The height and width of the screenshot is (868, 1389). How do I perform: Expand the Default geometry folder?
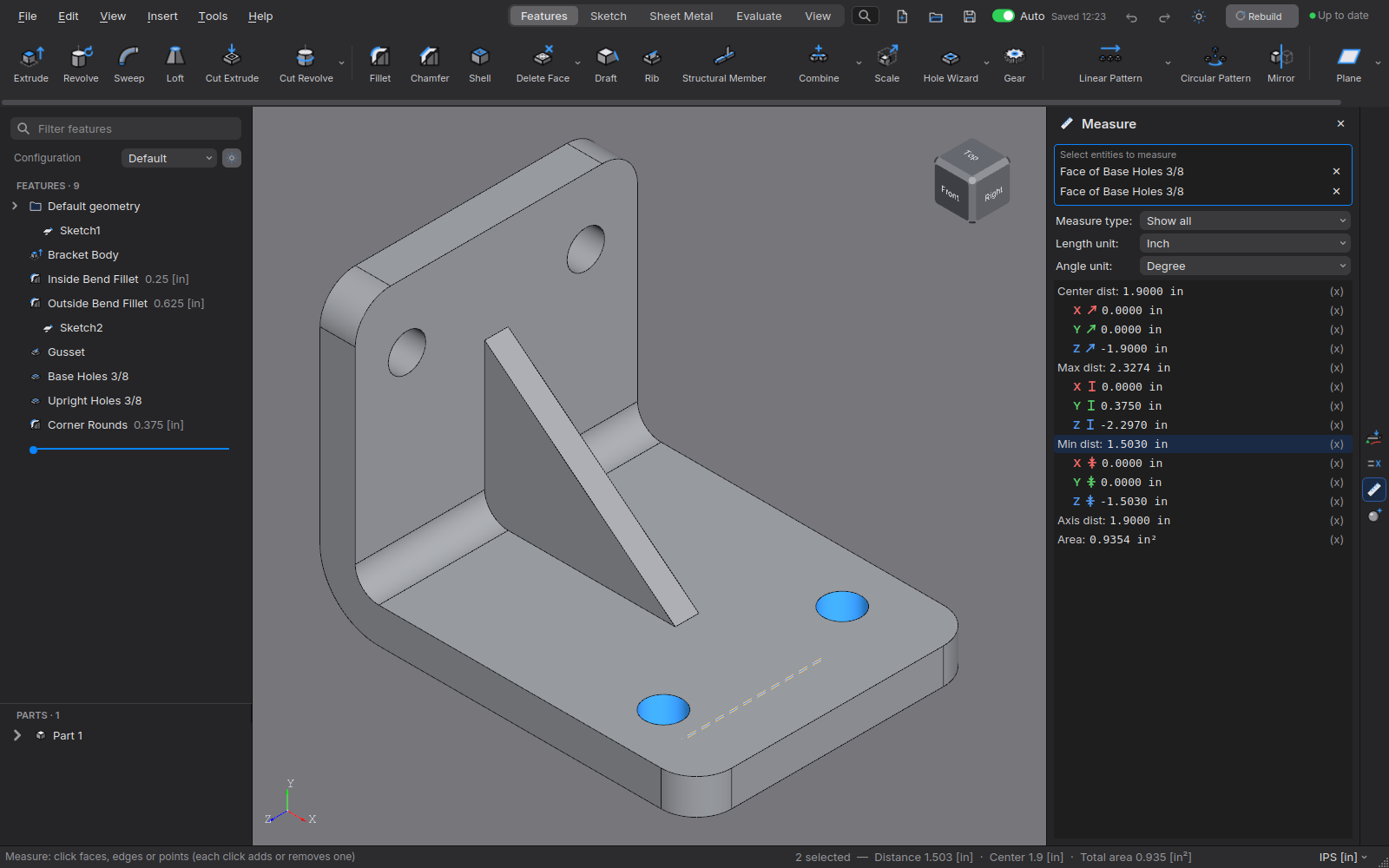click(15, 206)
